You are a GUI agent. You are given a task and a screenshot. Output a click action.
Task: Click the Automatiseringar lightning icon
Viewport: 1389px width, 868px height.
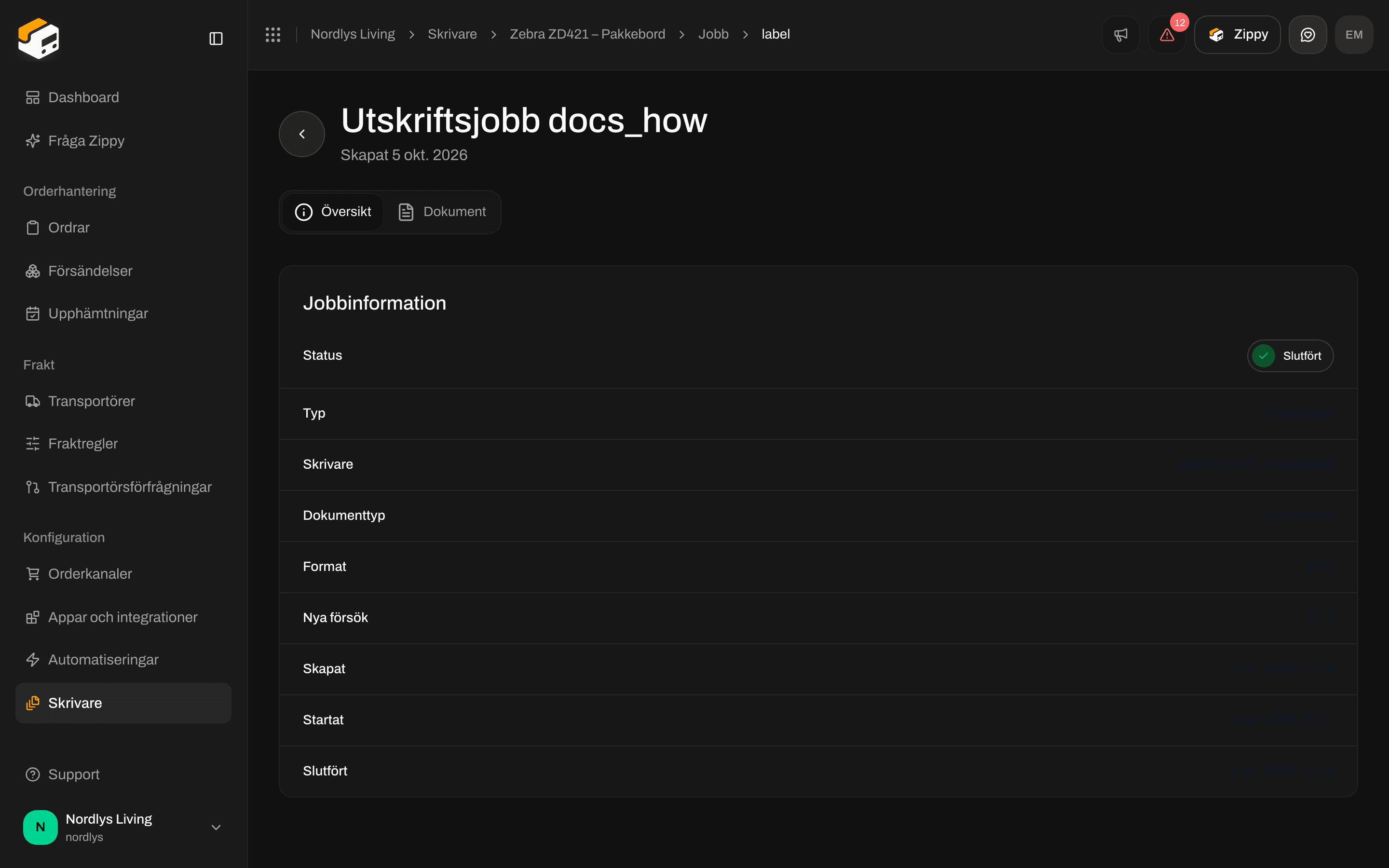coord(33,660)
